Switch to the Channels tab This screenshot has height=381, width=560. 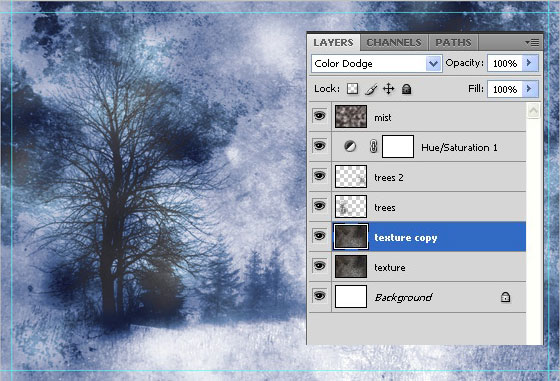tap(394, 42)
